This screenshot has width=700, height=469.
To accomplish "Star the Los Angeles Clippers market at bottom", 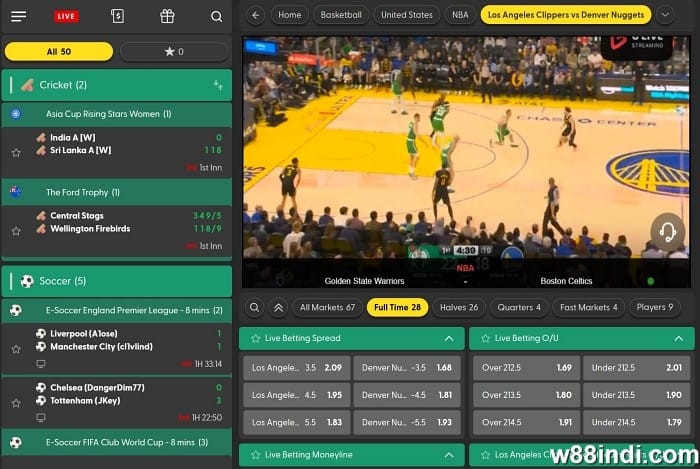I will [x=485, y=455].
